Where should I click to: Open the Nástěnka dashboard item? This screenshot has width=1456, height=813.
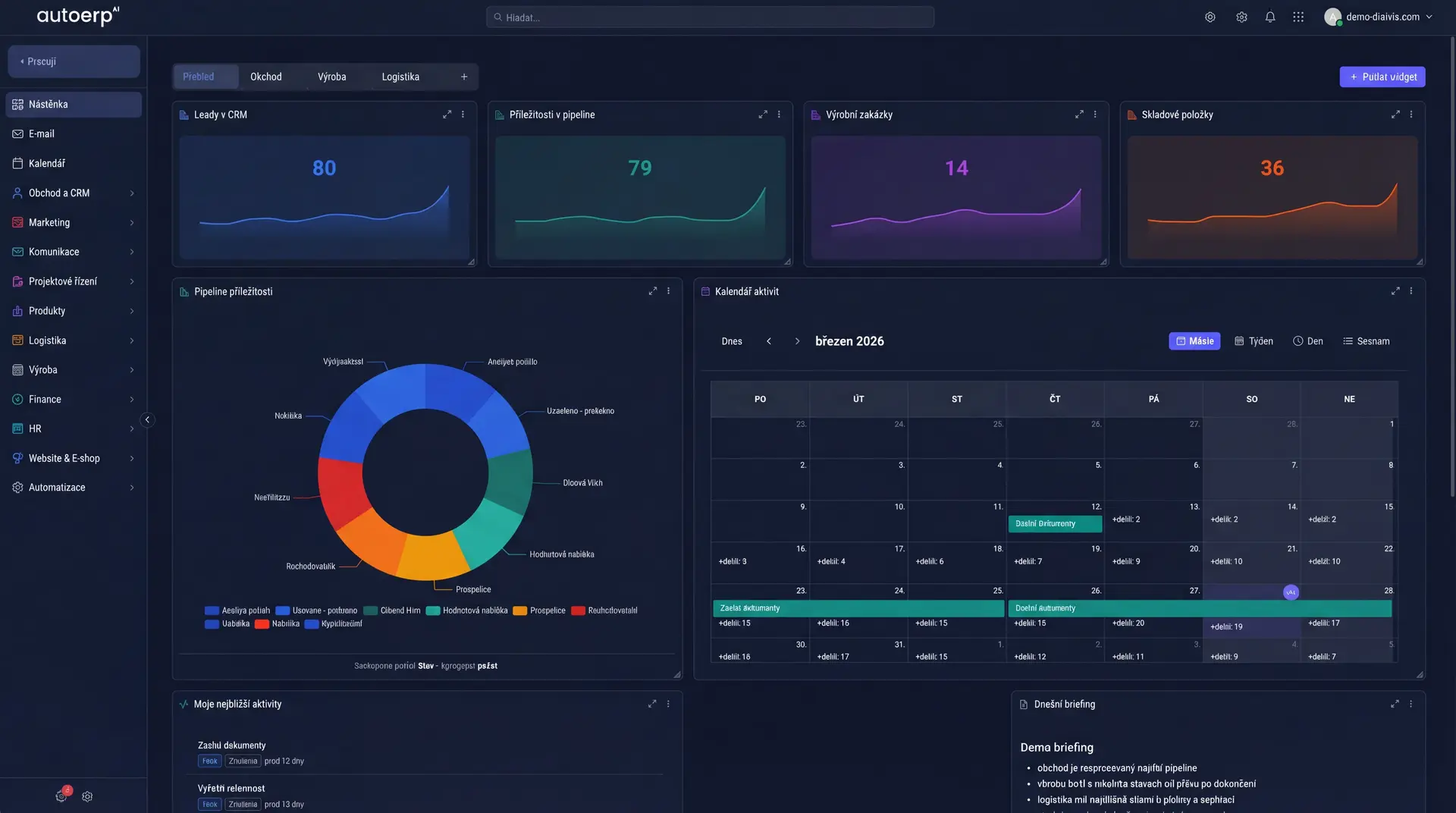pyautogui.click(x=74, y=105)
